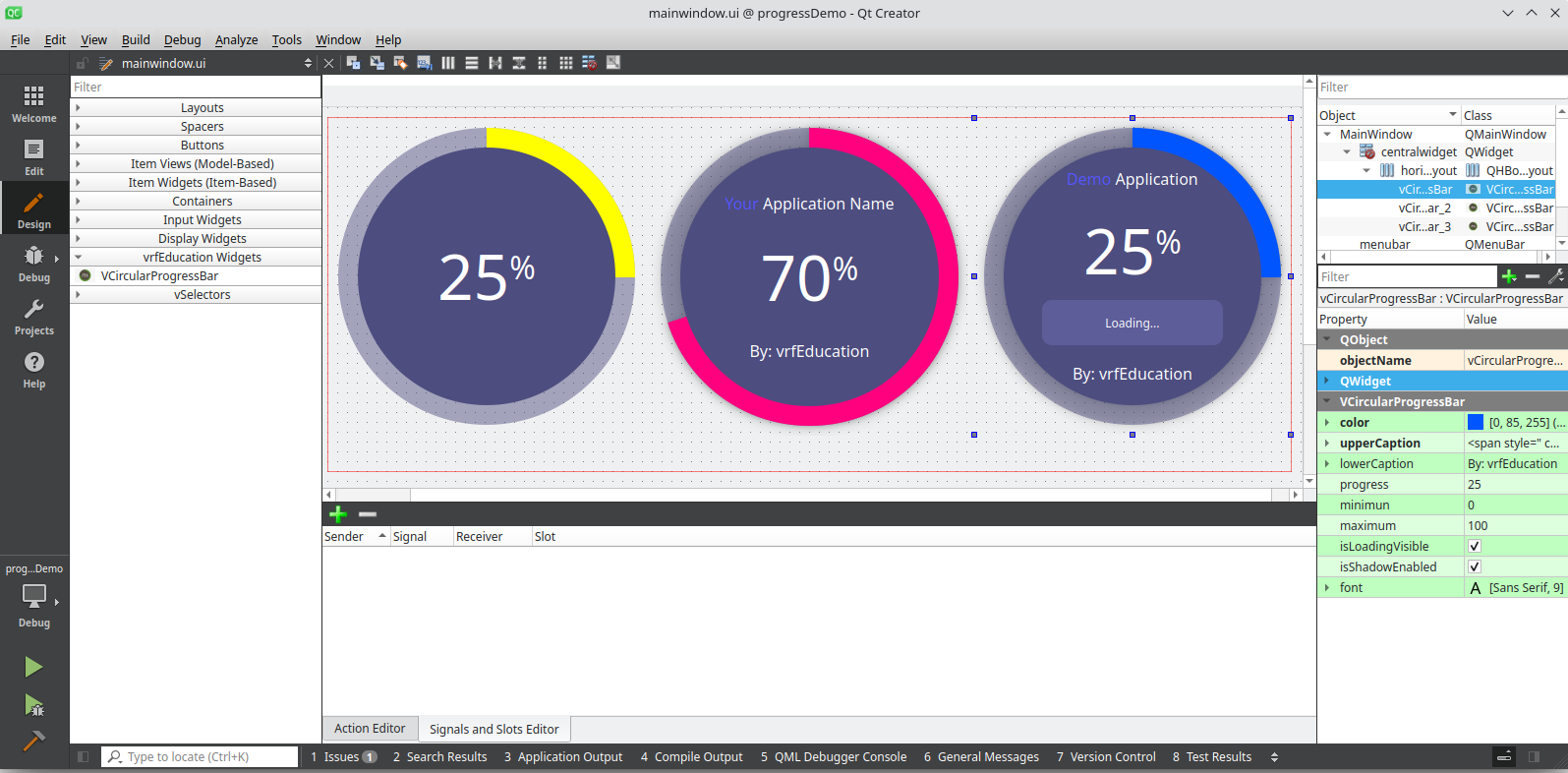The width and height of the screenshot is (1568, 773).
Task: Expand the font property
Action: click(1327, 588)
